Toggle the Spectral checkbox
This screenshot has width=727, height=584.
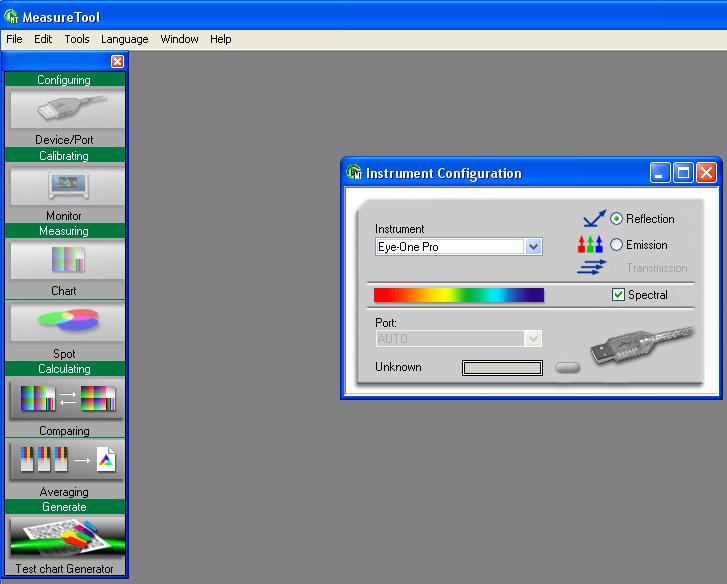pyautogui.click(x=618, y=294)
